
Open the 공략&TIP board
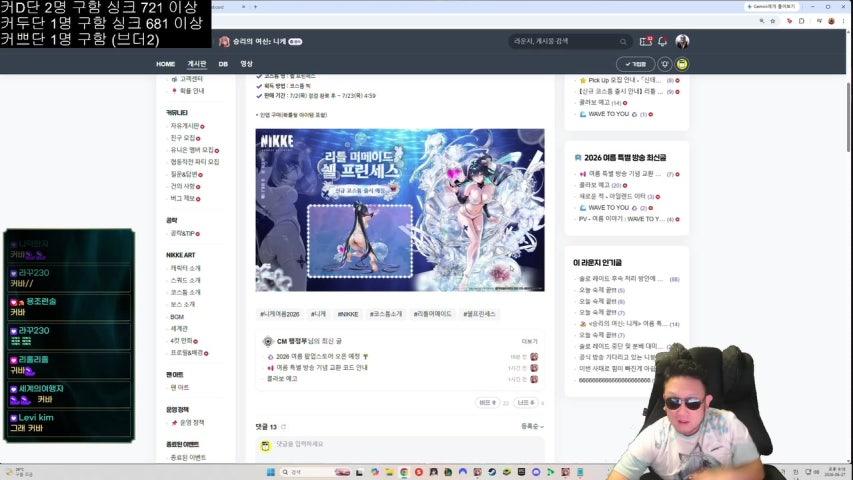tap(184, 233)
